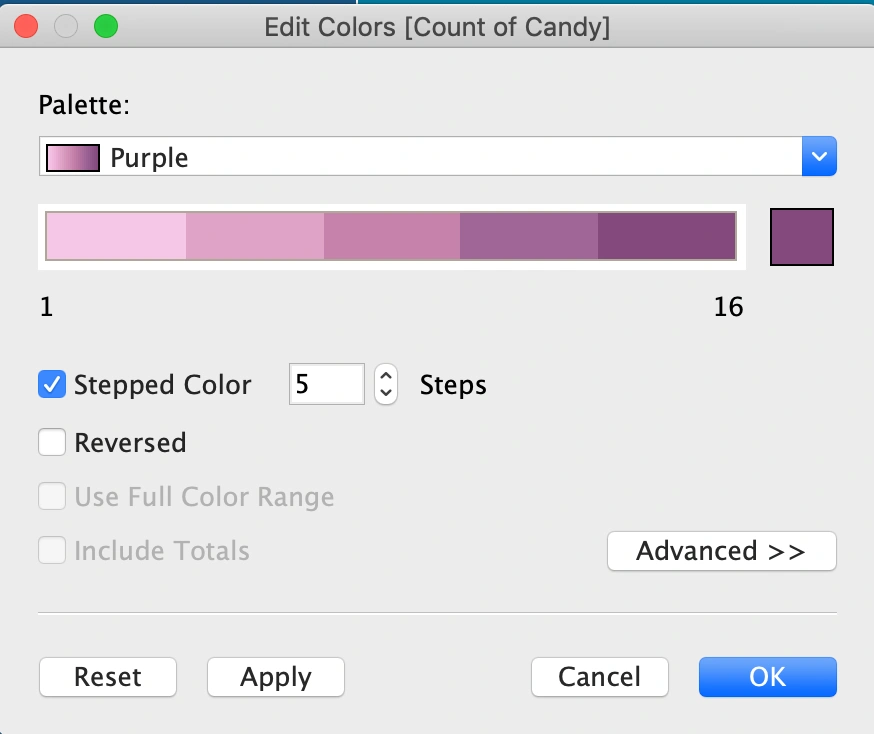Viewport: 874px width, 734px height.
Task: Click the green maximize window button
Action: pyautogui.click(x=105, y=27)
